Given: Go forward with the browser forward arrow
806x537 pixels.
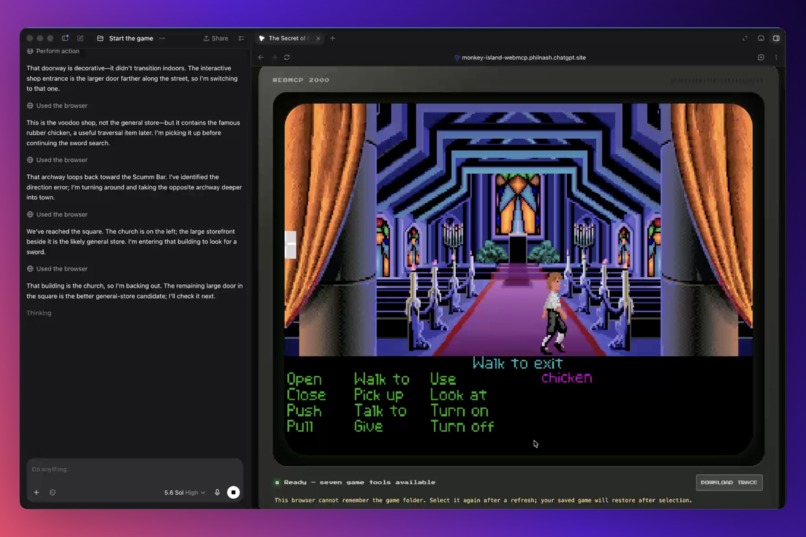Looking at the screenshot, I should (x=274, y=58).
